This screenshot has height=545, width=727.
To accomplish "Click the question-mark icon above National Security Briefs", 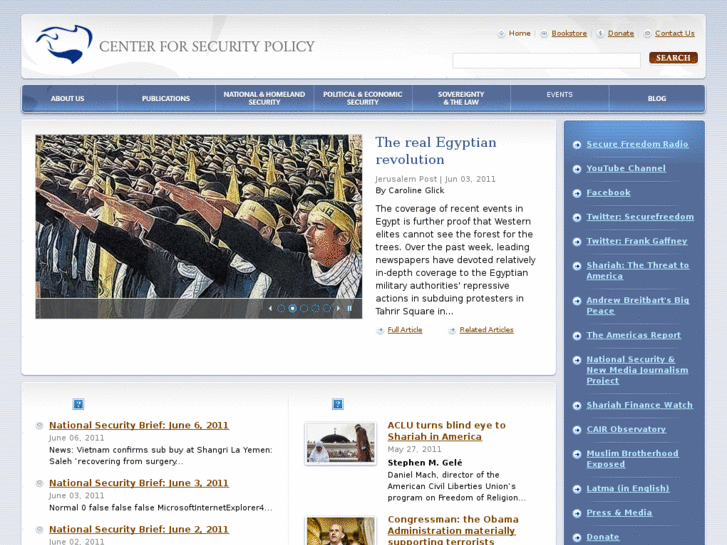I will pos(78,404).
